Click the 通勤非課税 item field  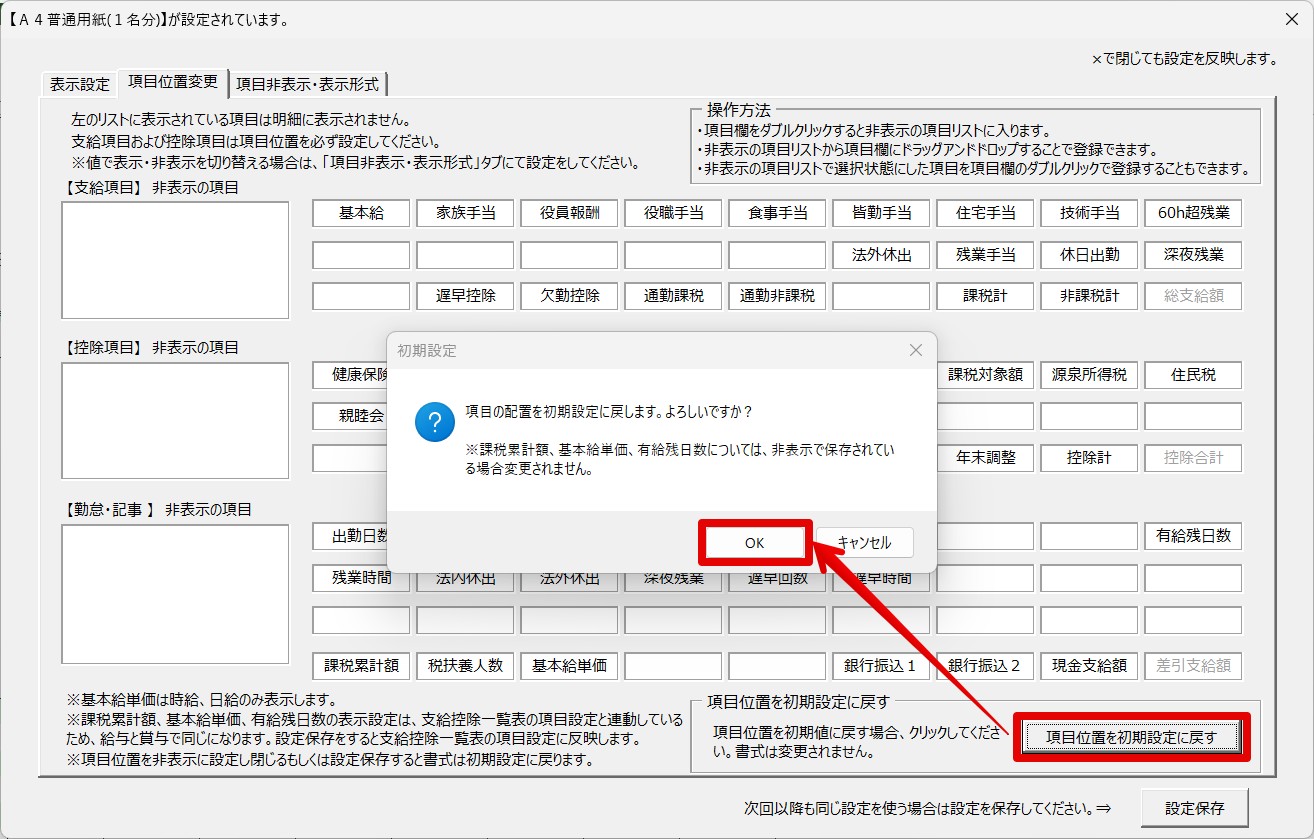(x=777, y=296)
